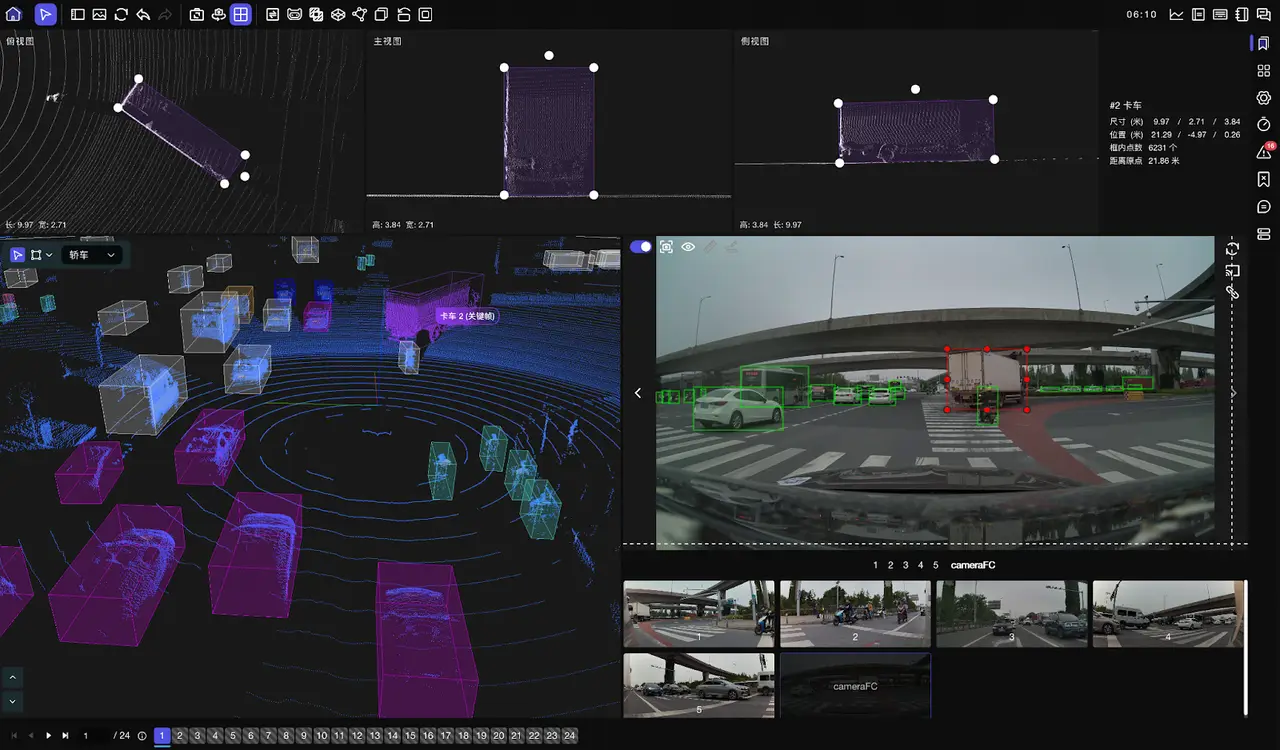This screenshot has width=1280, height=750.
Task: Step back to the previous frame
Action: click(30, 736)
